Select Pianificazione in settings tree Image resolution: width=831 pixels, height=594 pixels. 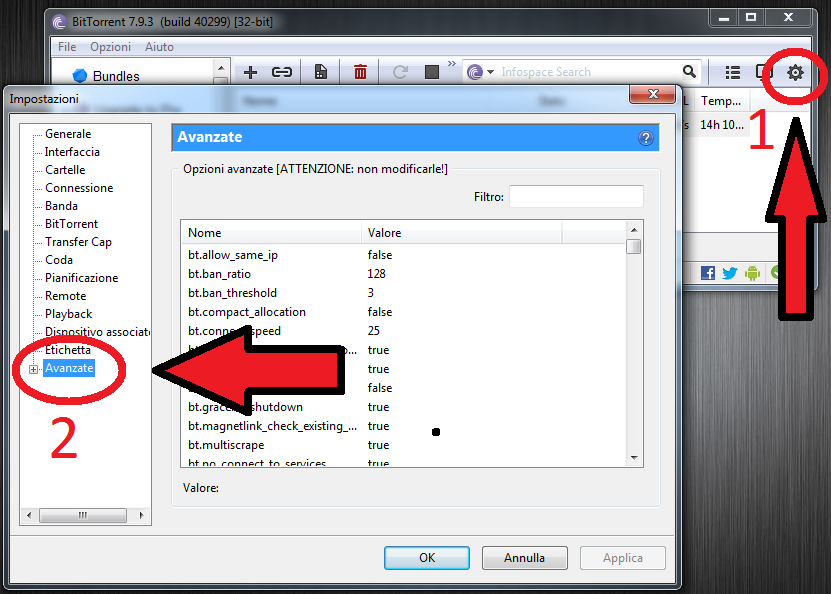[x=81, y=278]
